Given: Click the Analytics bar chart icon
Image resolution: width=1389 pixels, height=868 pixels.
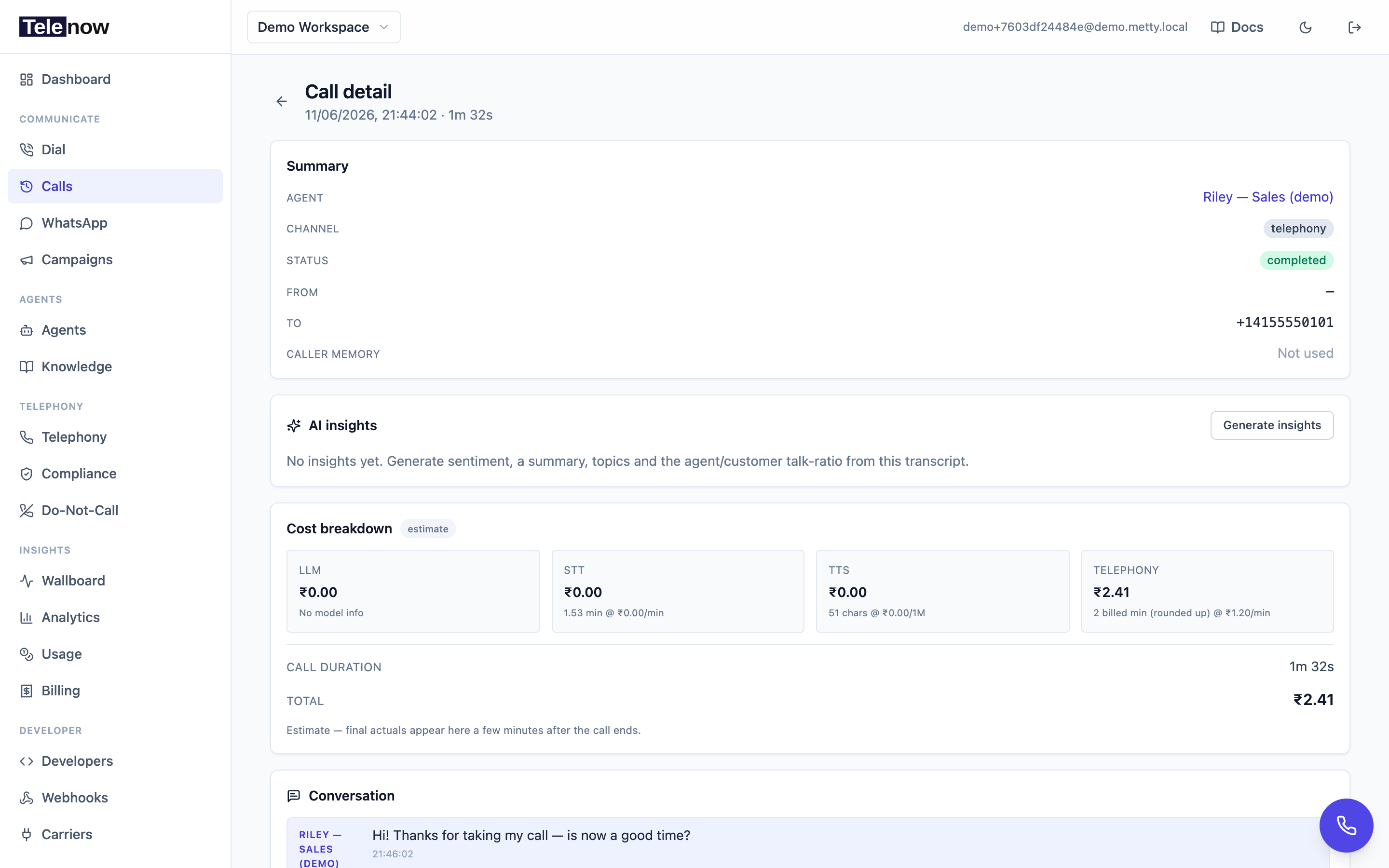Looking at the screenshot, I should point(27,618).
